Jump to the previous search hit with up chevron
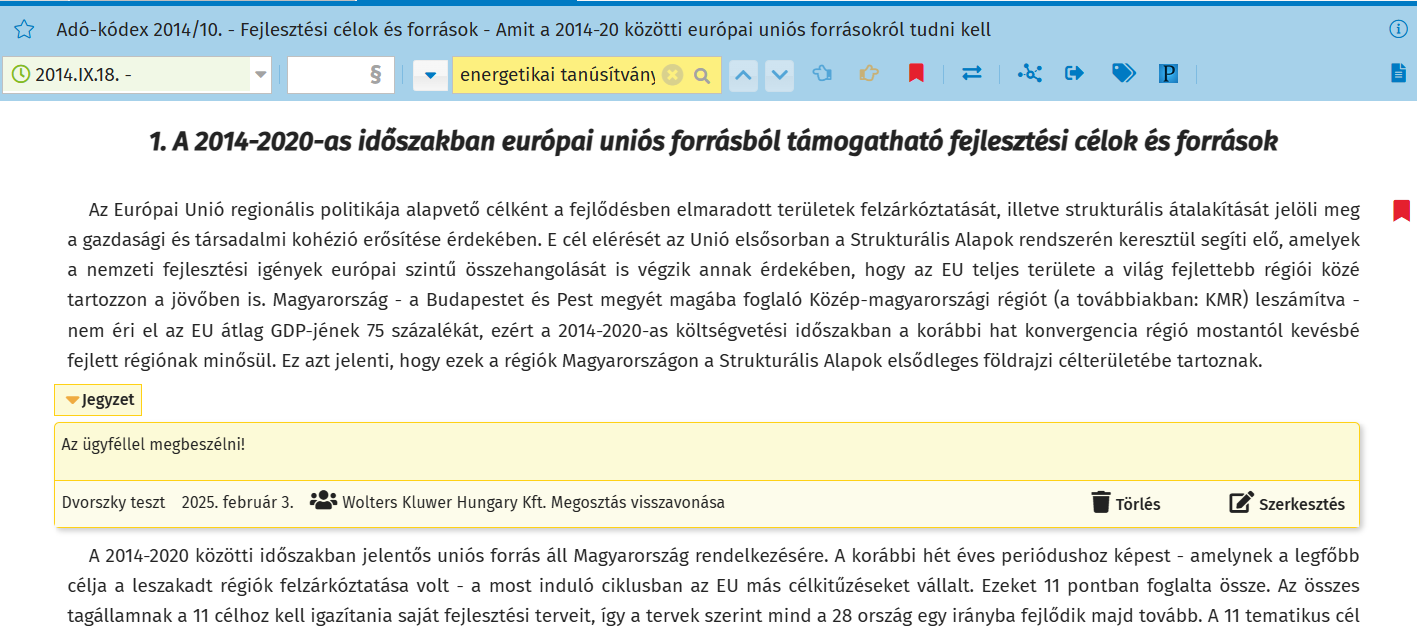Viewport: 1417px width, 628px height. 743,75
